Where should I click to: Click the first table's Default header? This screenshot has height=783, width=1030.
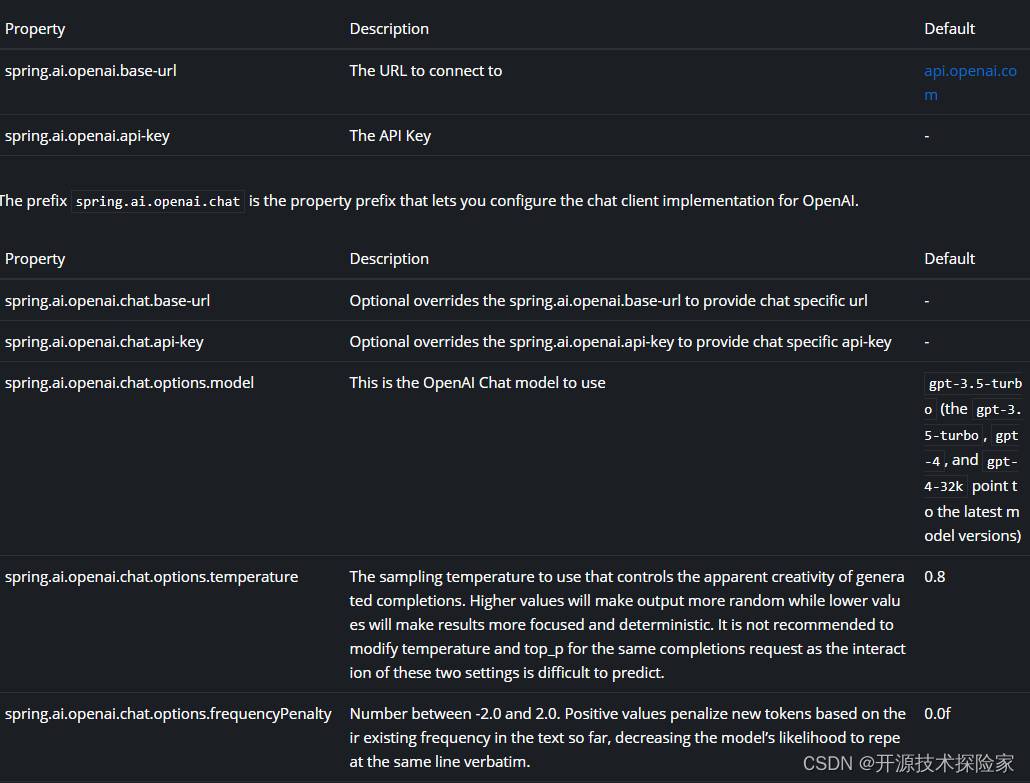point(949,29)
